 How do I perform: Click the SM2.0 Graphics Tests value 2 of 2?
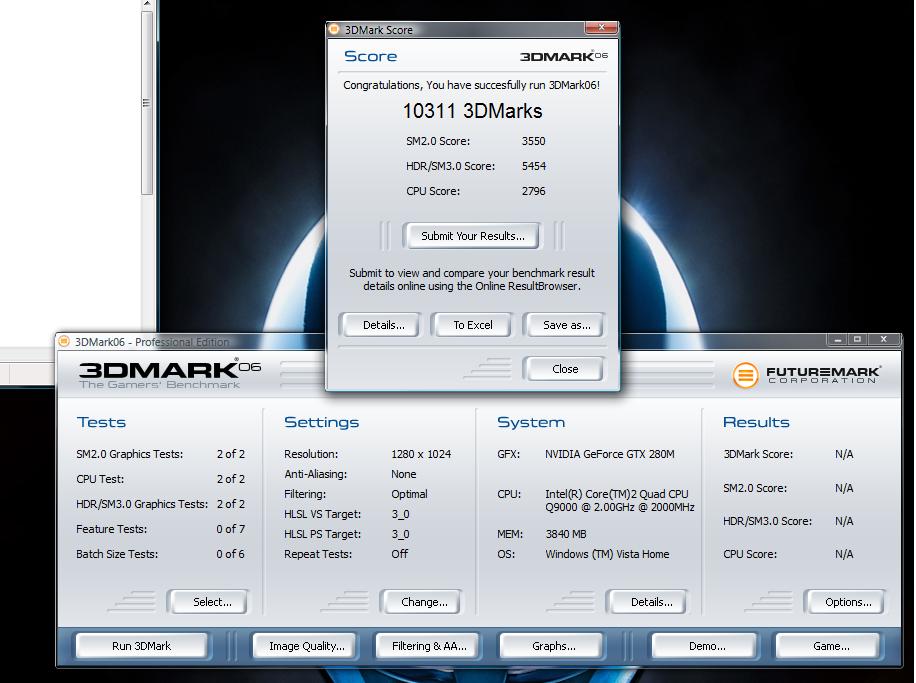[x=230, y=454]
